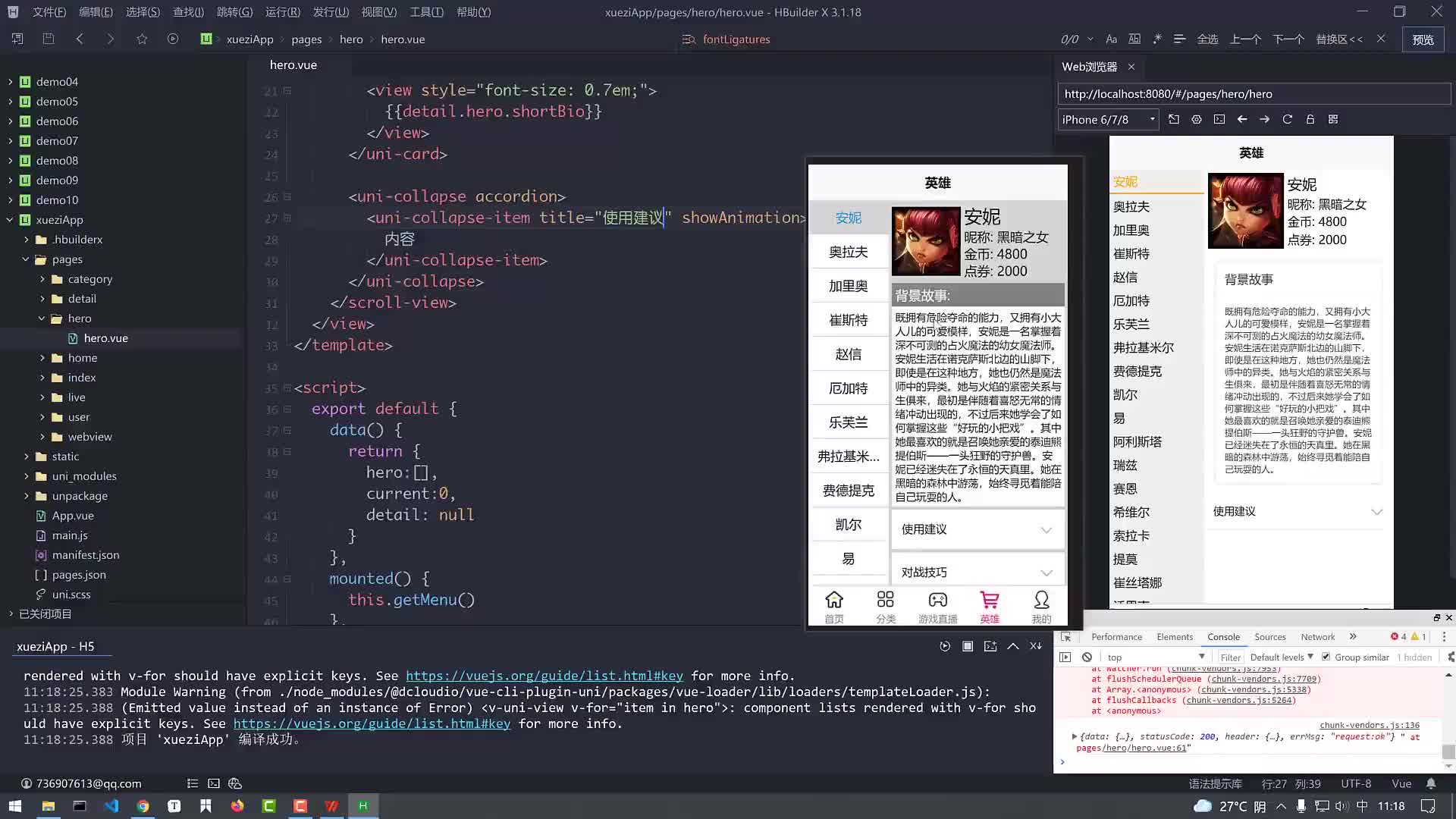
Task: Click the Console tab in DevTools panel
Action: coord(1223,637)
